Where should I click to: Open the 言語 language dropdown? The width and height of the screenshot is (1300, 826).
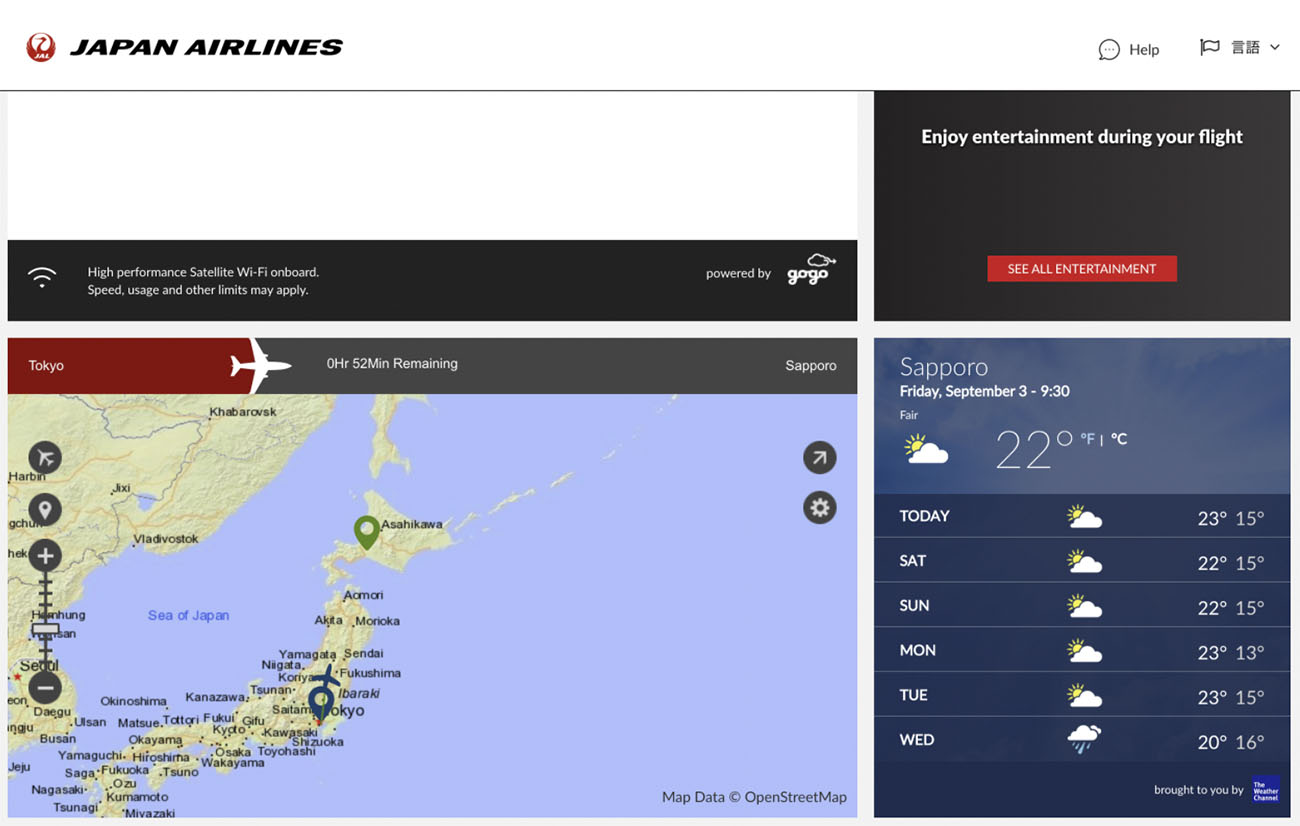click(x=1240, y=47)
